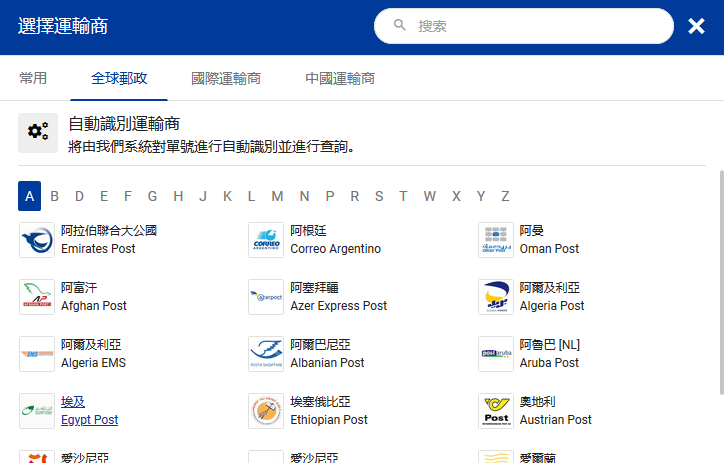Screen dimensions: 724x463
Task: Jump to letter Z carriers
Action: tap(505, 196)
